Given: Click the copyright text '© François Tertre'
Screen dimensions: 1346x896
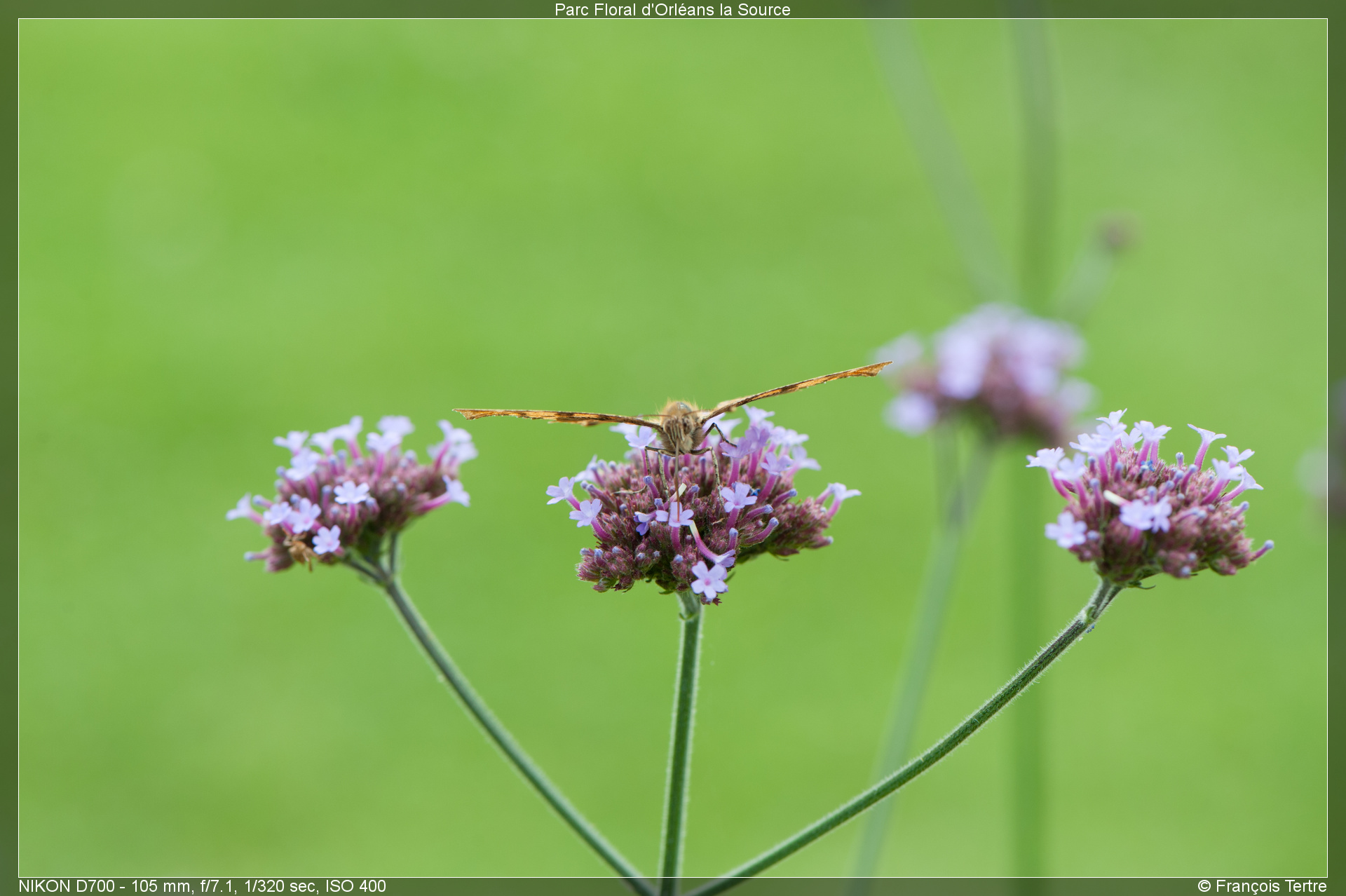Looking at the screenshot, I should [x=1262, y=886].
